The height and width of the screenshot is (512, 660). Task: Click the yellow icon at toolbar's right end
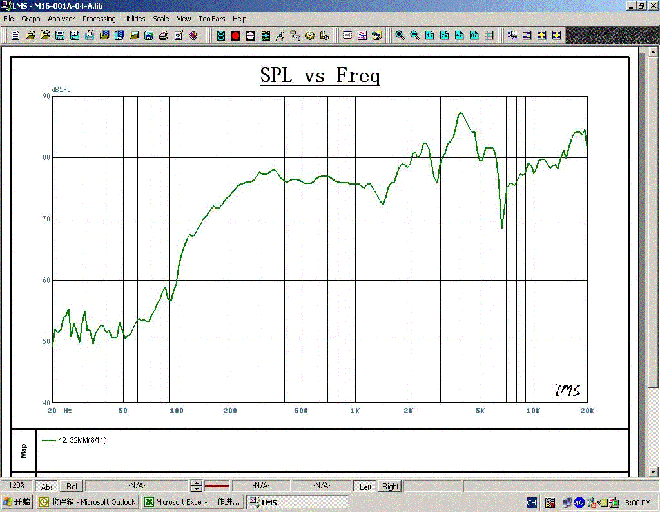(x=555, y=35)
